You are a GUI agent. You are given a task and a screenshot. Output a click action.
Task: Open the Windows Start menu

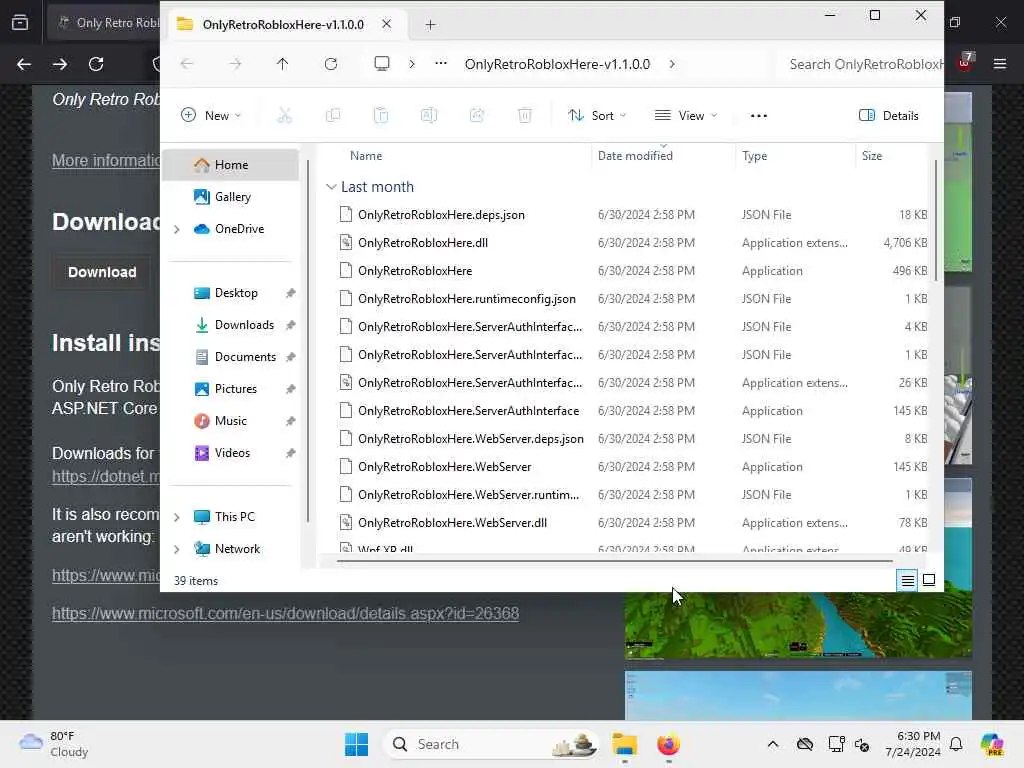[357, 744]
